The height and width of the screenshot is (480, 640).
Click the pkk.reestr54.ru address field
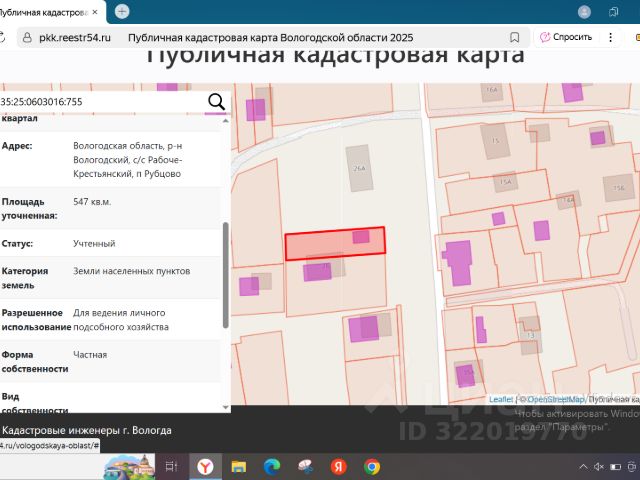point(75,38)
